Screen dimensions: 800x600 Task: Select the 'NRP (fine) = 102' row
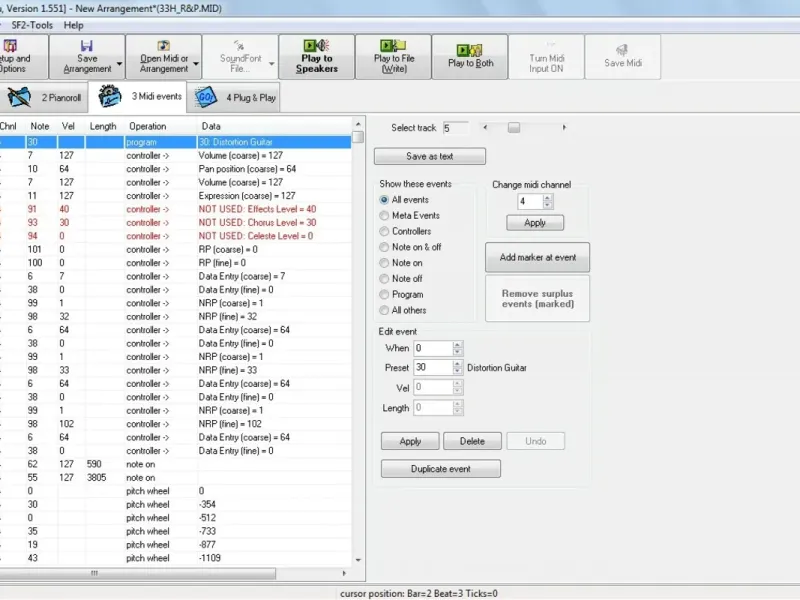[x=176, y=424]
